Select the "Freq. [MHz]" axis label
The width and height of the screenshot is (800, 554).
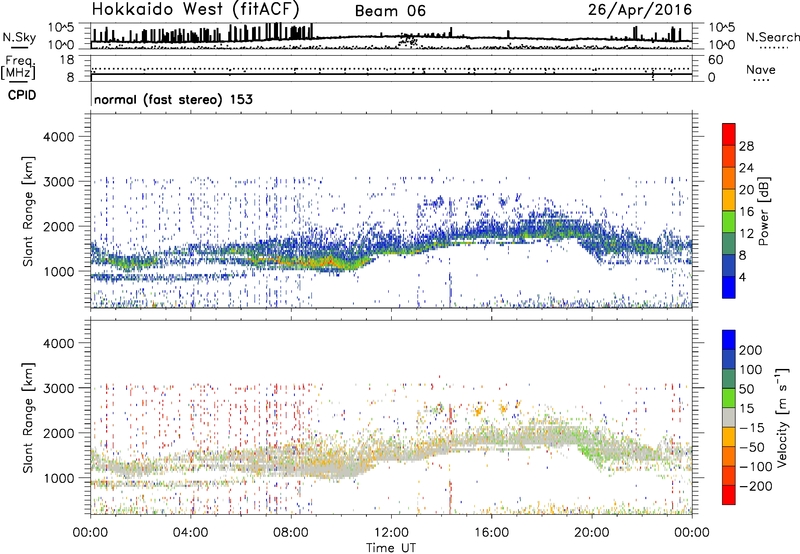point(18,68)
